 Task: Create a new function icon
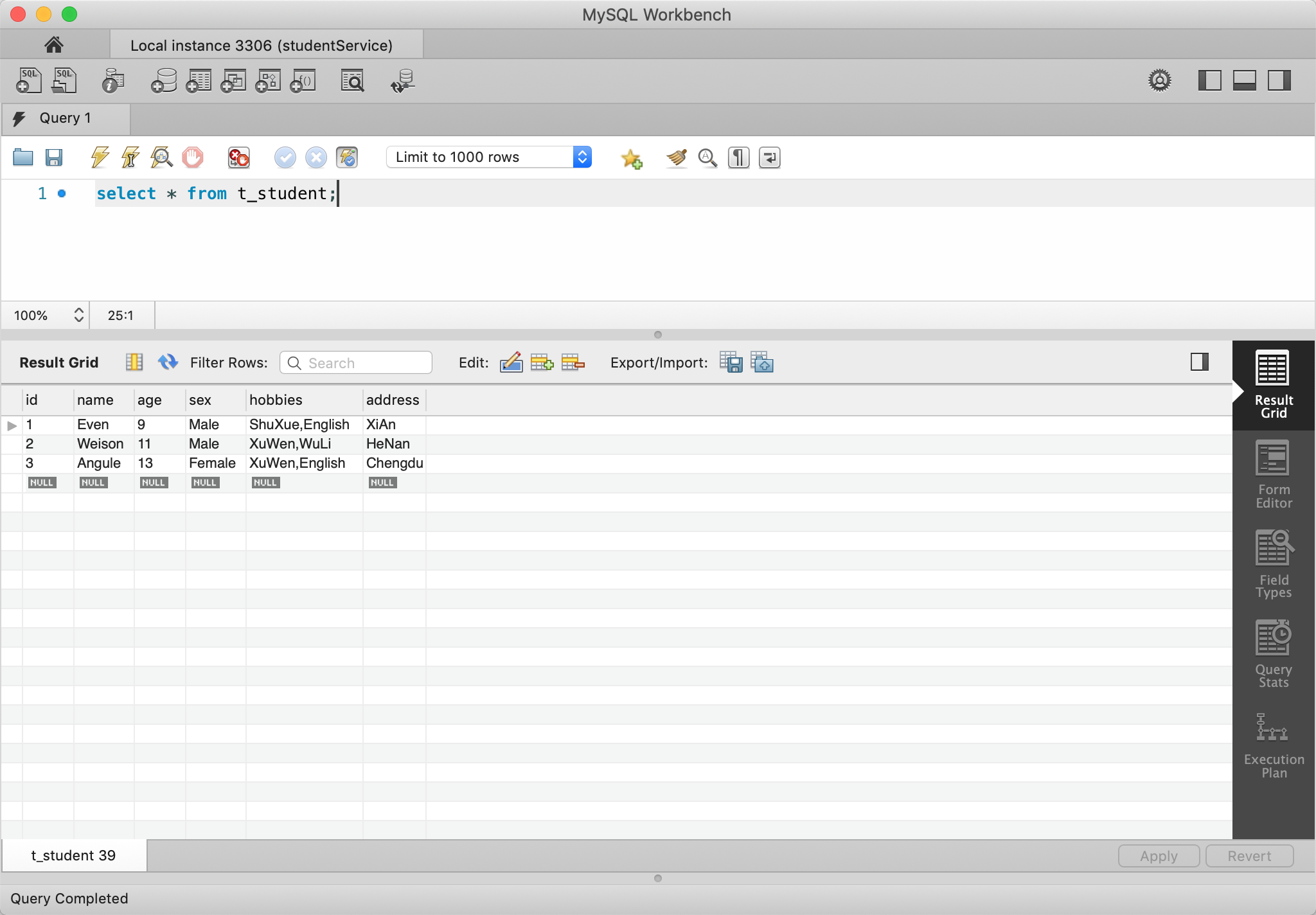tap(303, 81)
